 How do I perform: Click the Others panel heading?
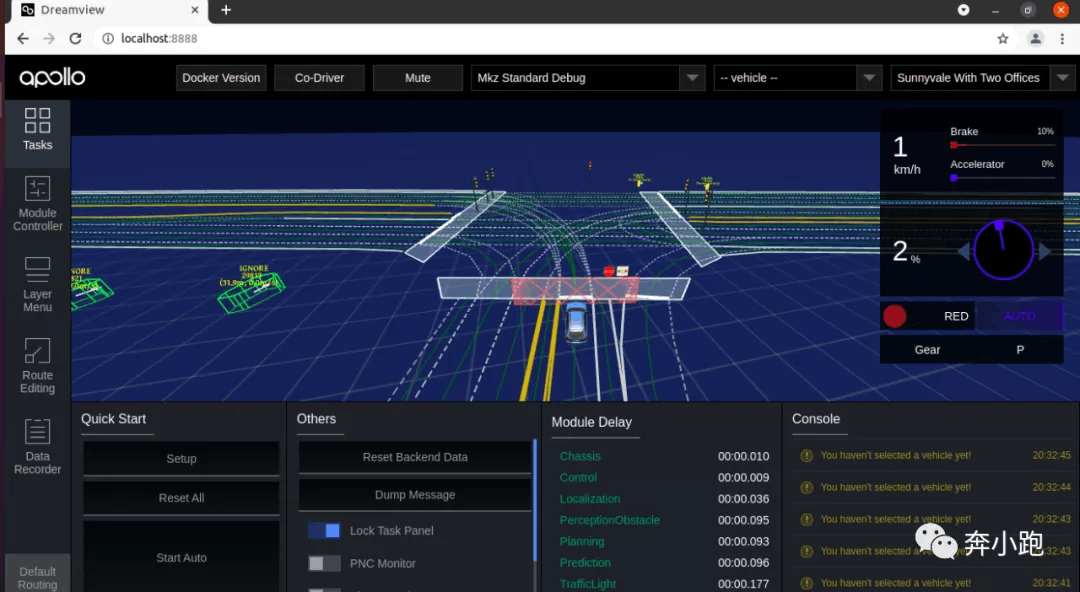(x=316, y=419)
